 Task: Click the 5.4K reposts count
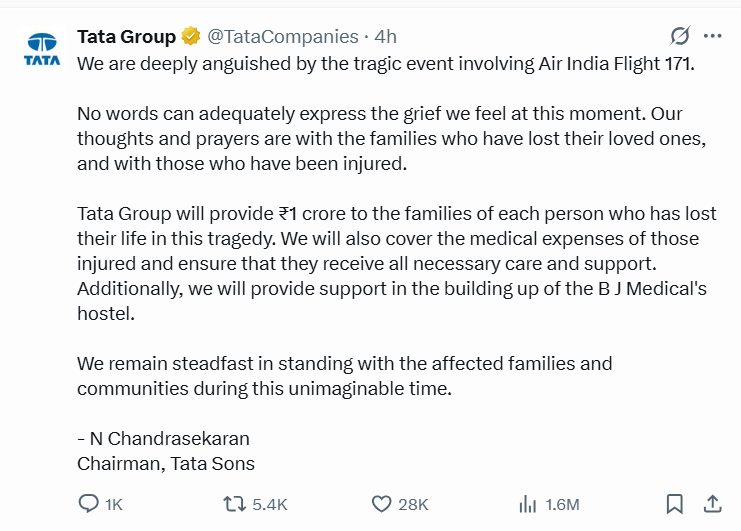[x=270, y=505]
